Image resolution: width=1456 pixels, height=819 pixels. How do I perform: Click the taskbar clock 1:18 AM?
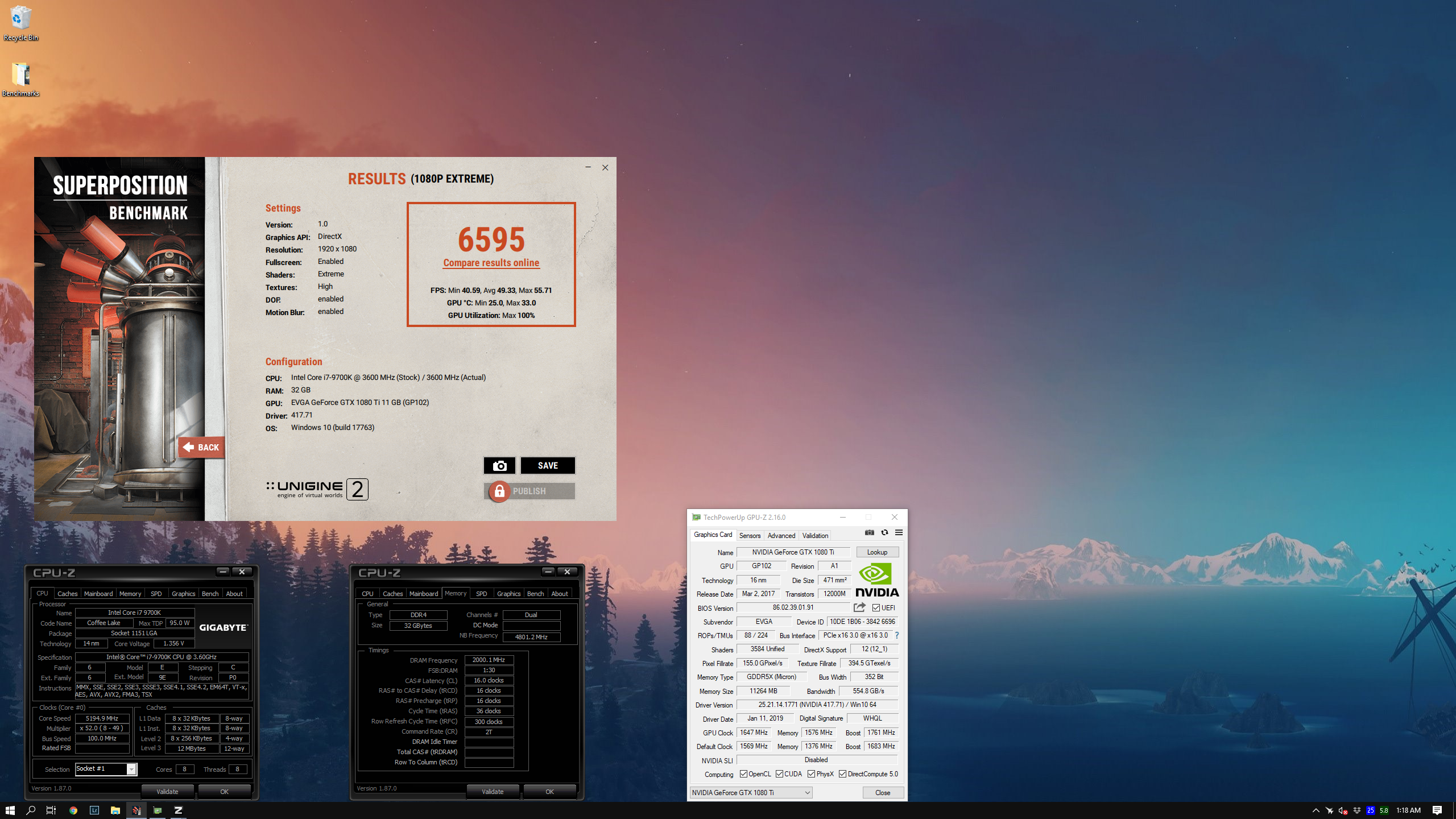1408,810
